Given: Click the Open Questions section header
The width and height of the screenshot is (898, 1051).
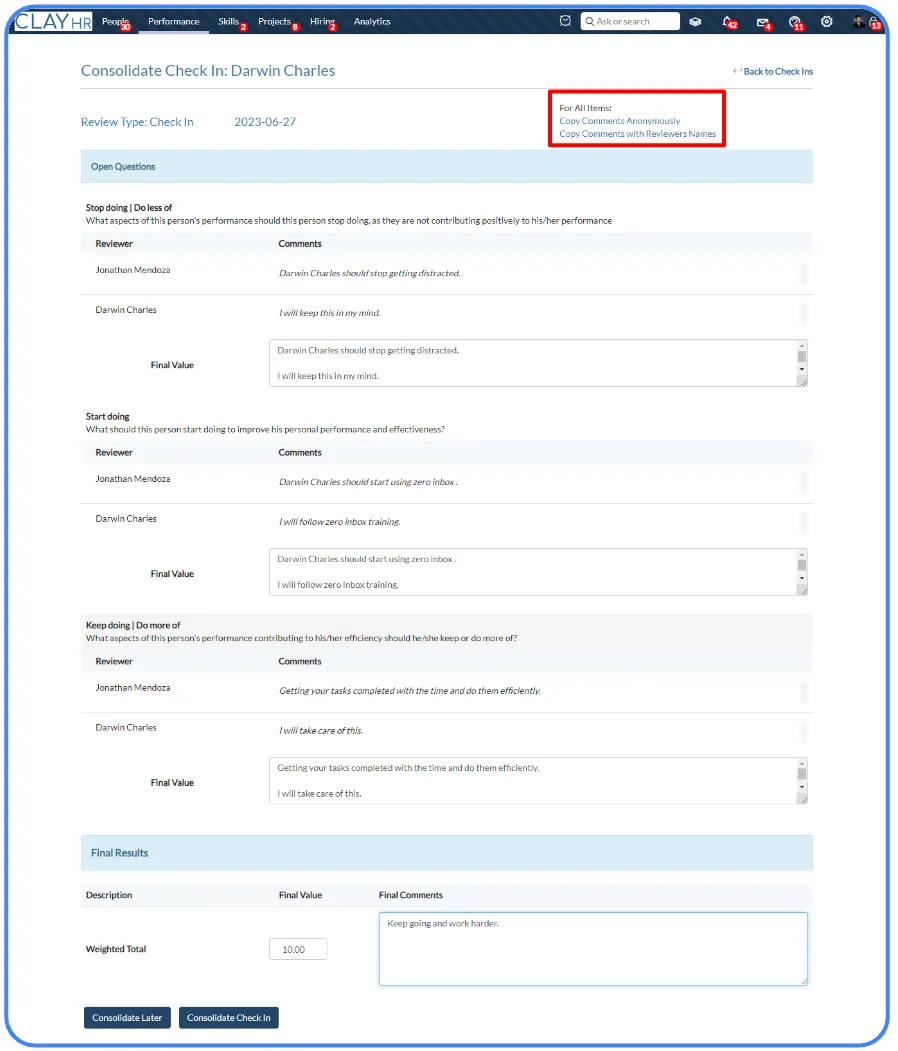Looking at the screenshot, I should click(x=447, y=166).
